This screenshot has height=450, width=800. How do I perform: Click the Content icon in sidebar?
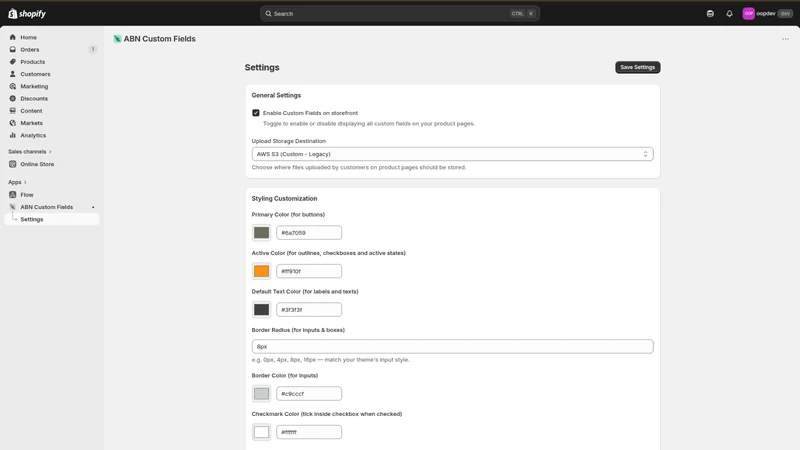click(13, 111)
